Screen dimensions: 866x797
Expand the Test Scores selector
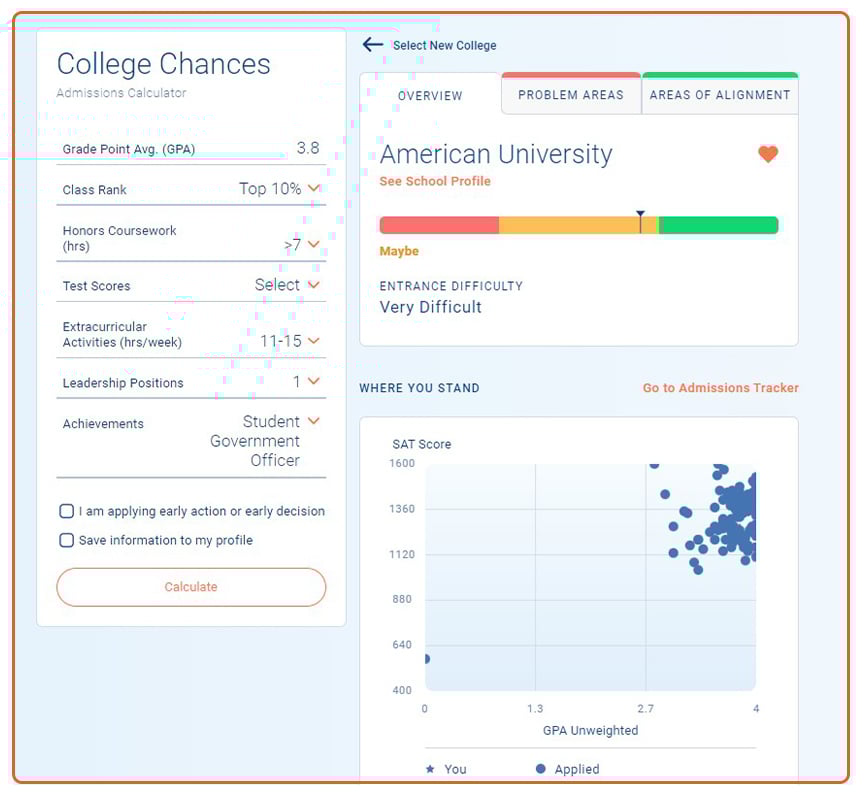314,284
